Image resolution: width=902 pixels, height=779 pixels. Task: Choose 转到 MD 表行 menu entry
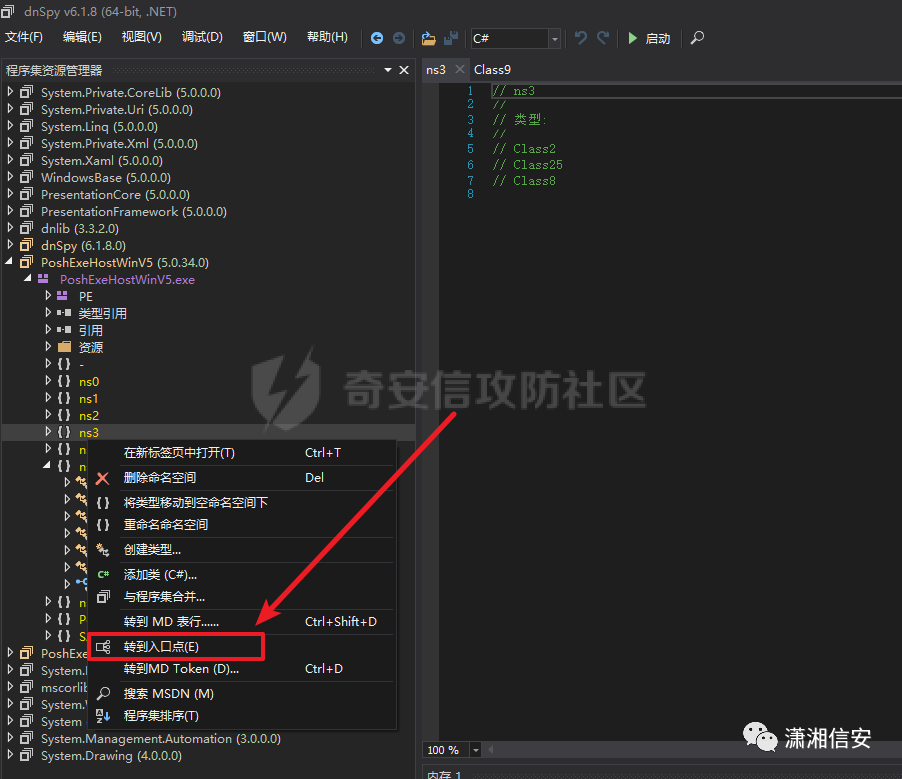(243, 622)
